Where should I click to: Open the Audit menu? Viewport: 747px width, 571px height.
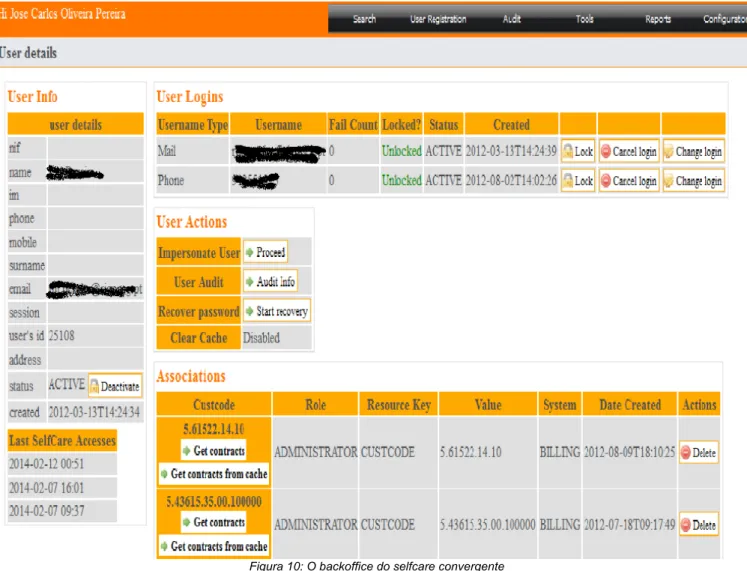pos(512,19)
